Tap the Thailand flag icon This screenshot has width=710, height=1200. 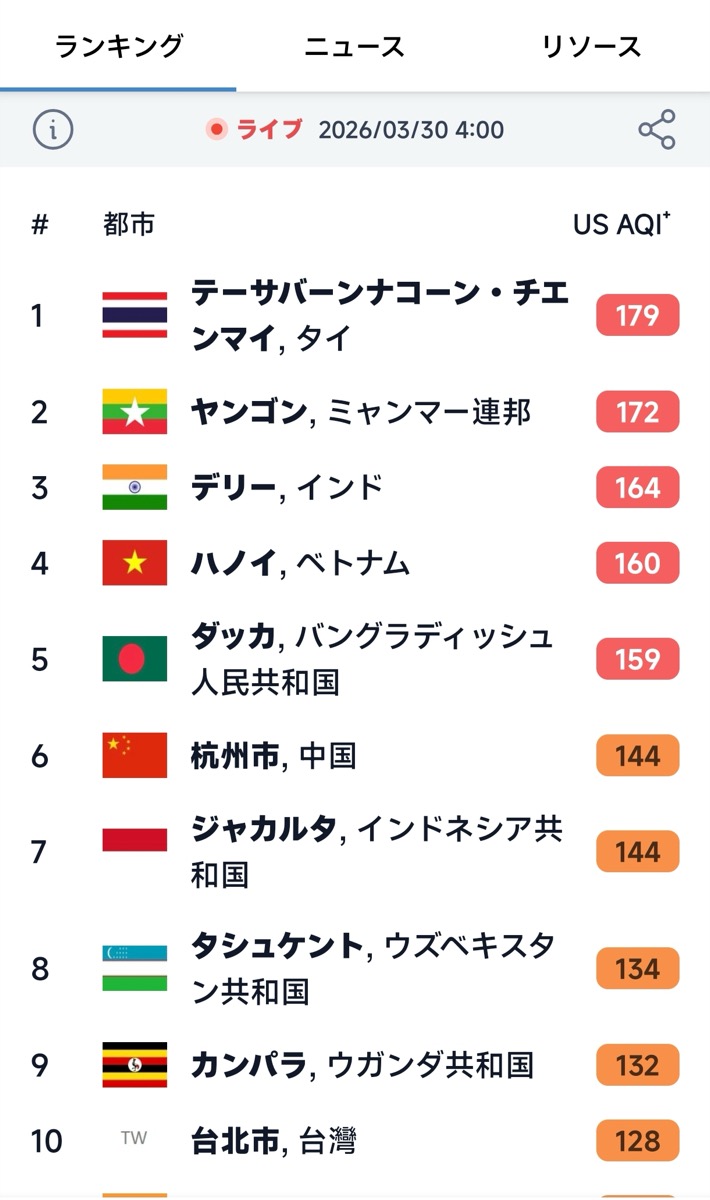click(x=134, y=316)
